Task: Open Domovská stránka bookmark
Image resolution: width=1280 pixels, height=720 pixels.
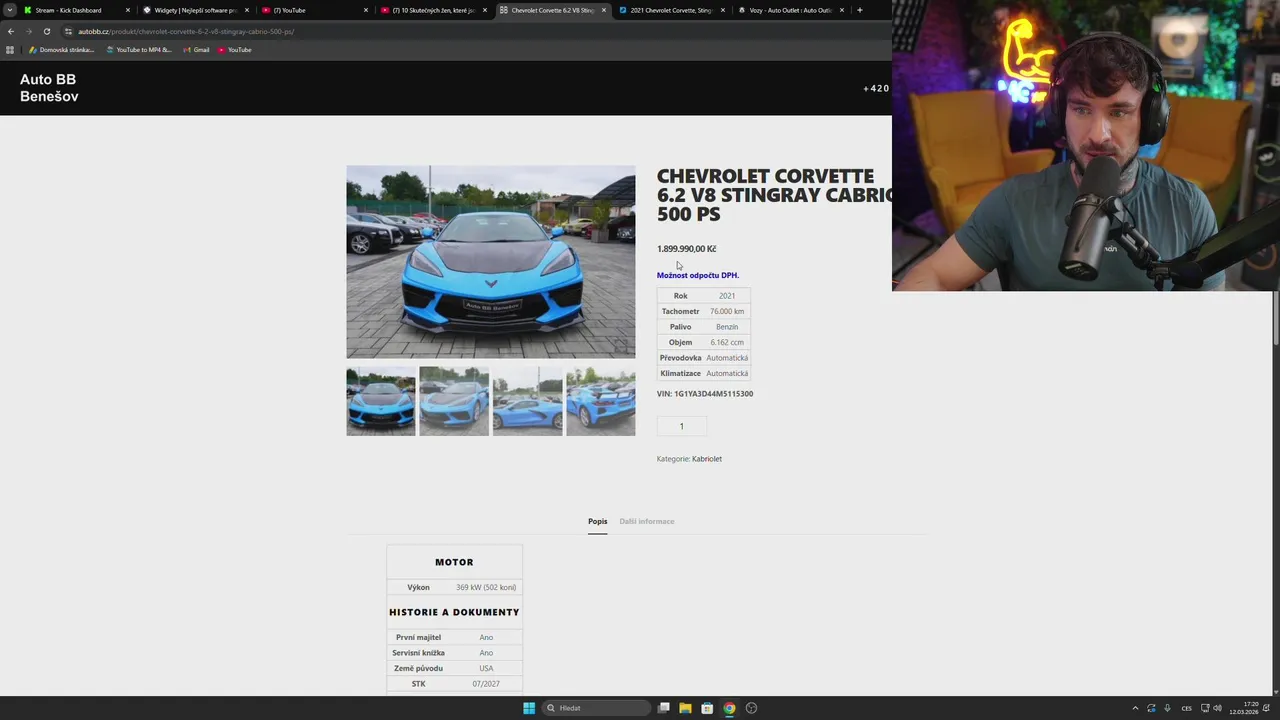Action: click(62, 50)
